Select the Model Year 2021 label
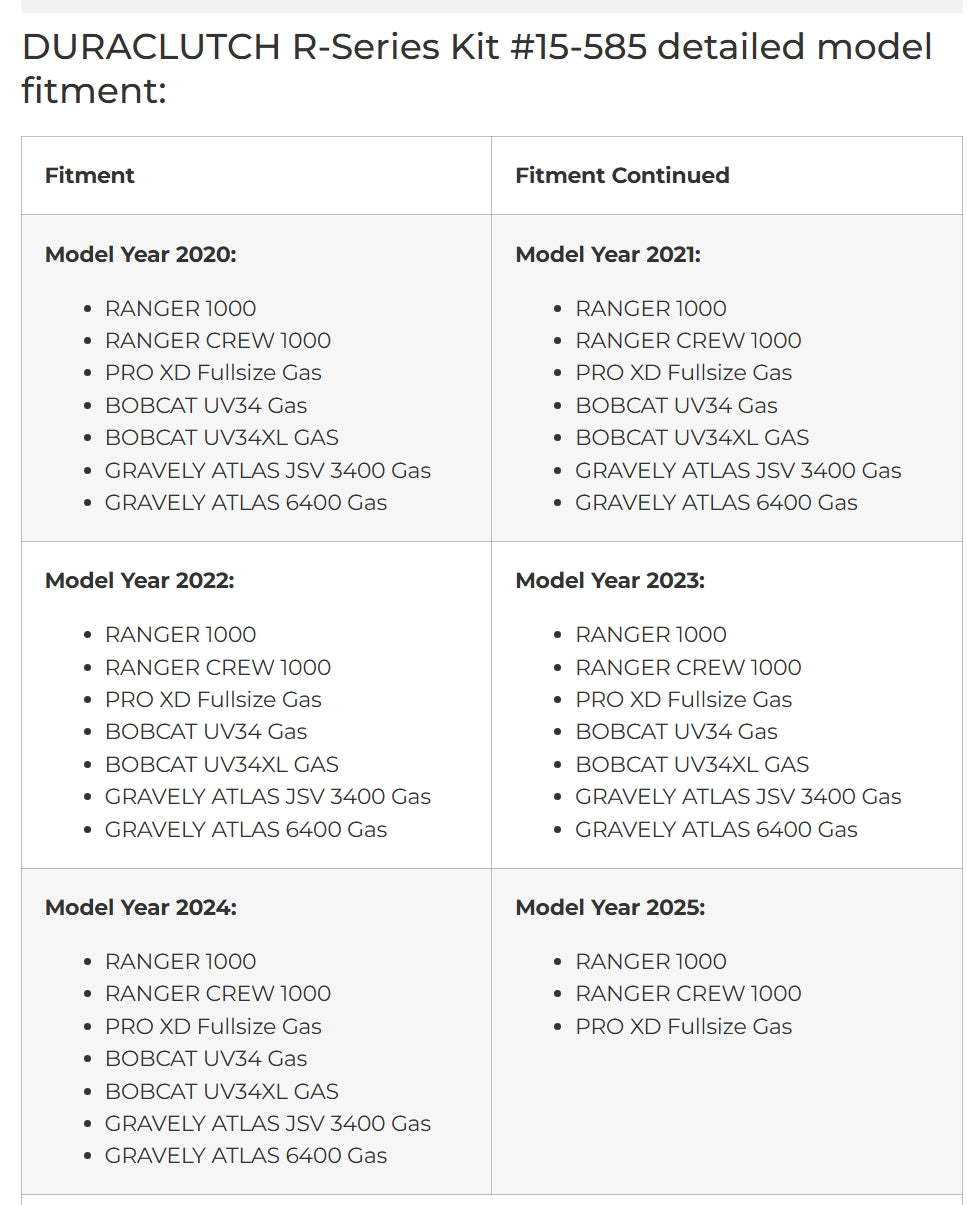Viewport: 967px width, 1205px height. pyautogui.click(x=608, y=254)
